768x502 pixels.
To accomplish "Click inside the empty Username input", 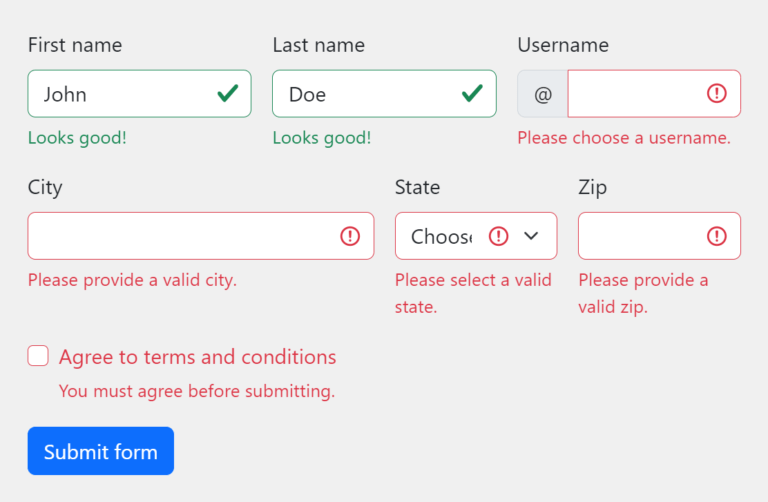I will pos(654,94).
